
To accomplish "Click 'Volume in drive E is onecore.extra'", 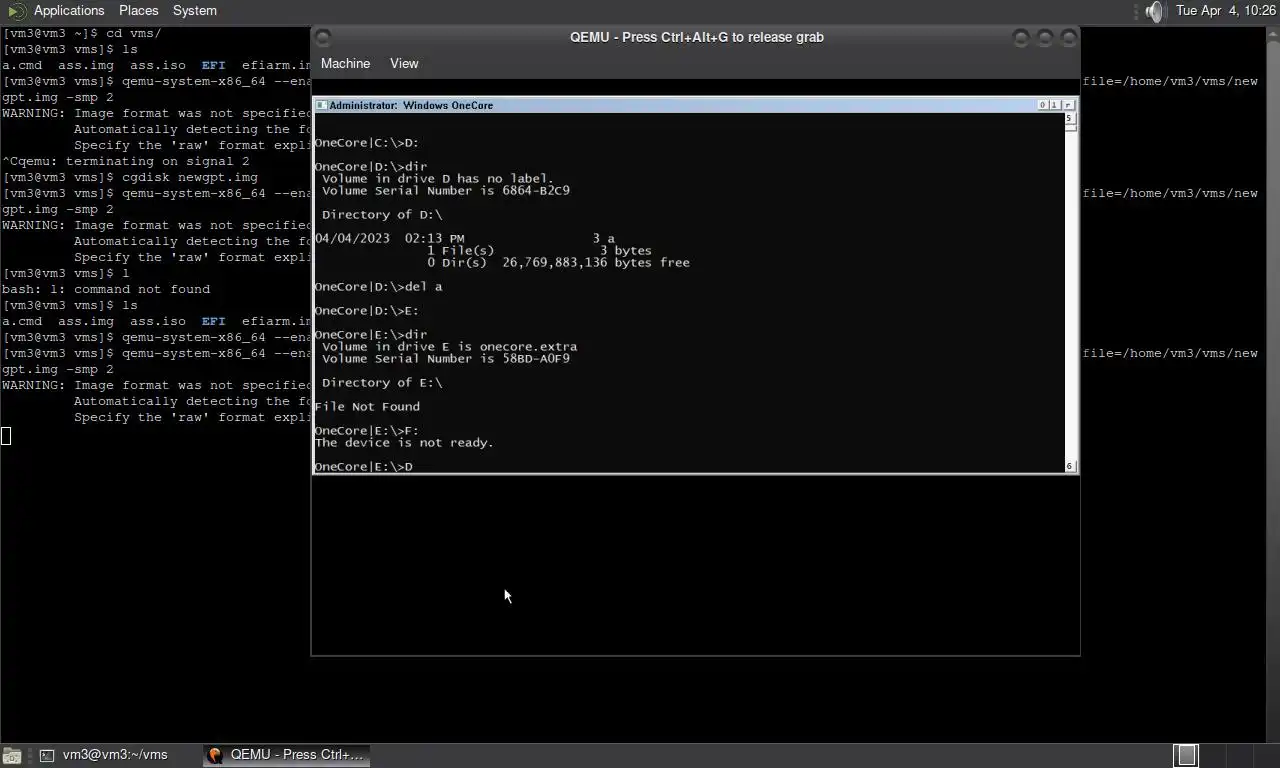I will point(450,346).
